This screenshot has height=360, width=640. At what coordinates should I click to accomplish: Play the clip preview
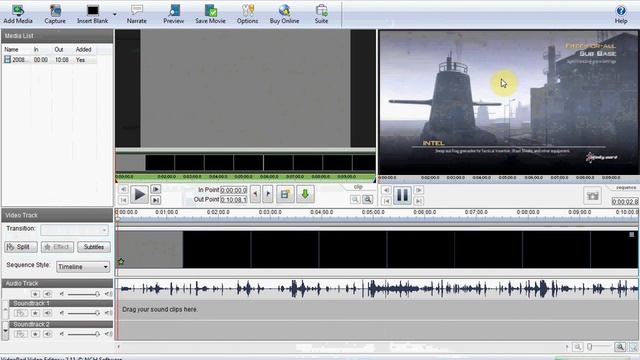click(x=139, y=195)
